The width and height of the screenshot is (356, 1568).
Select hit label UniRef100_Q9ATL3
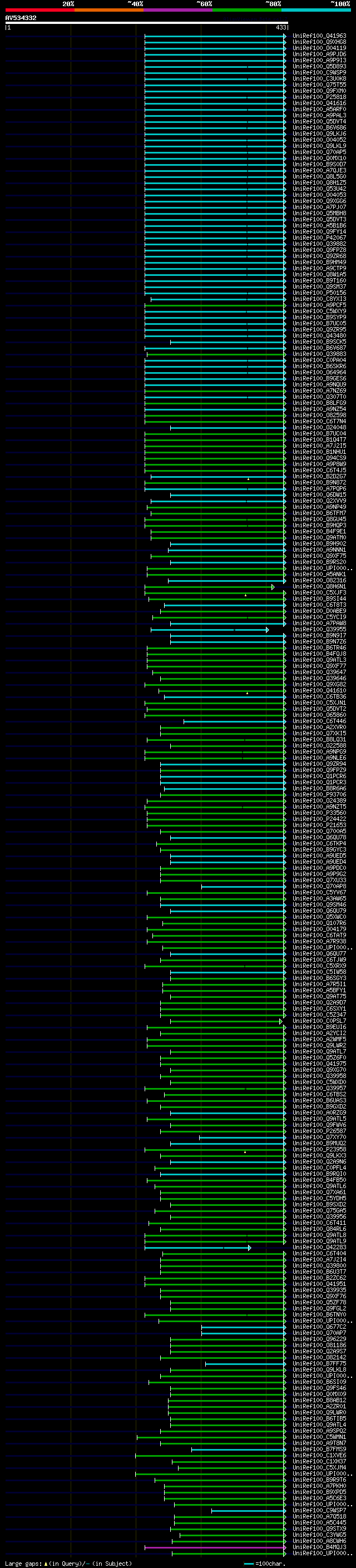pos(319,660)
